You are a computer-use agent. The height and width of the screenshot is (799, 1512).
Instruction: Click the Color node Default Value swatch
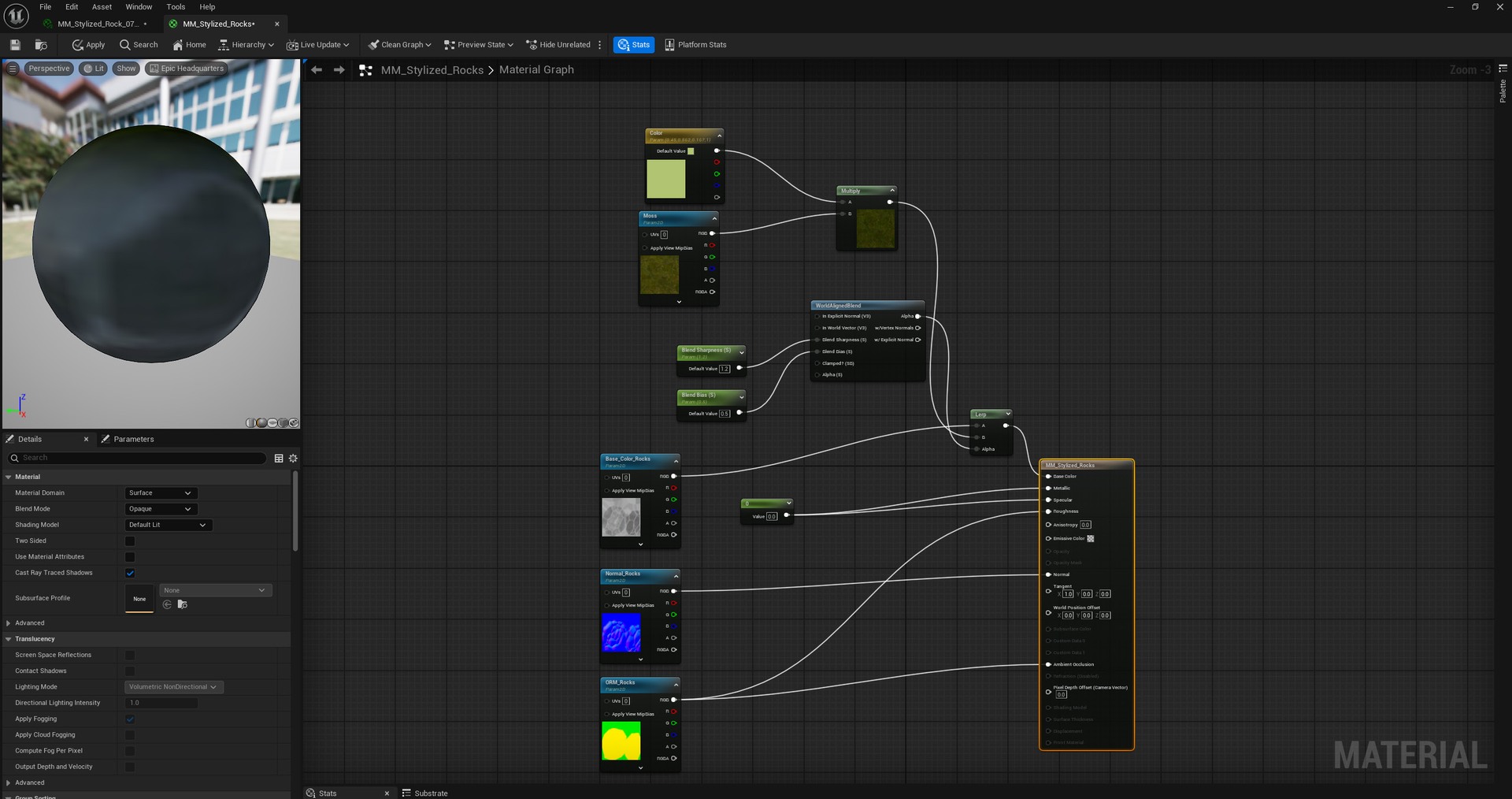pos(691,151)
